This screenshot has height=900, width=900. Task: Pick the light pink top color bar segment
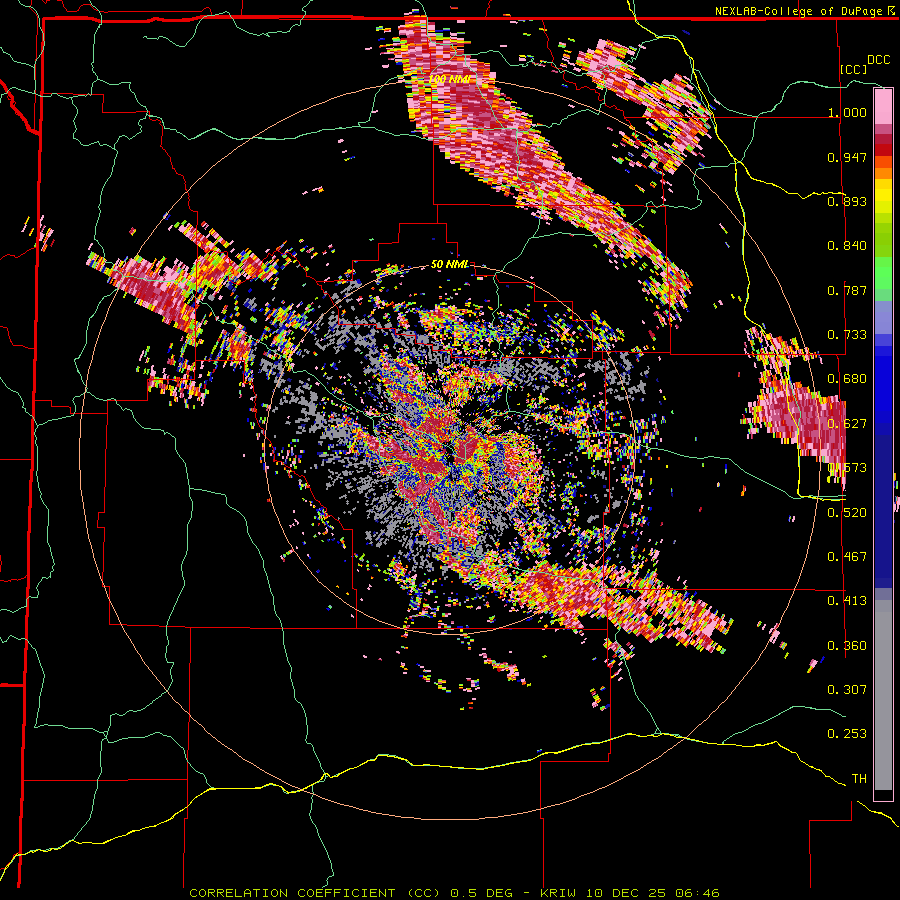coord(883,106)
